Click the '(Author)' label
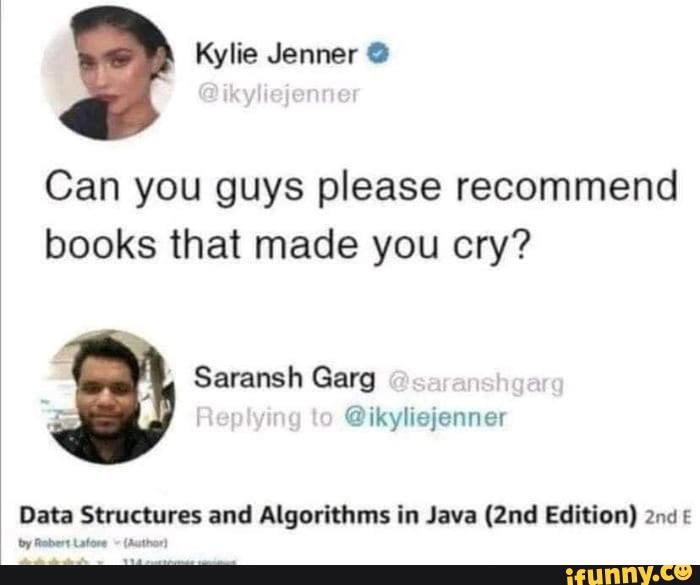Screen dimensions: 700x585 [x=146, y=543]
